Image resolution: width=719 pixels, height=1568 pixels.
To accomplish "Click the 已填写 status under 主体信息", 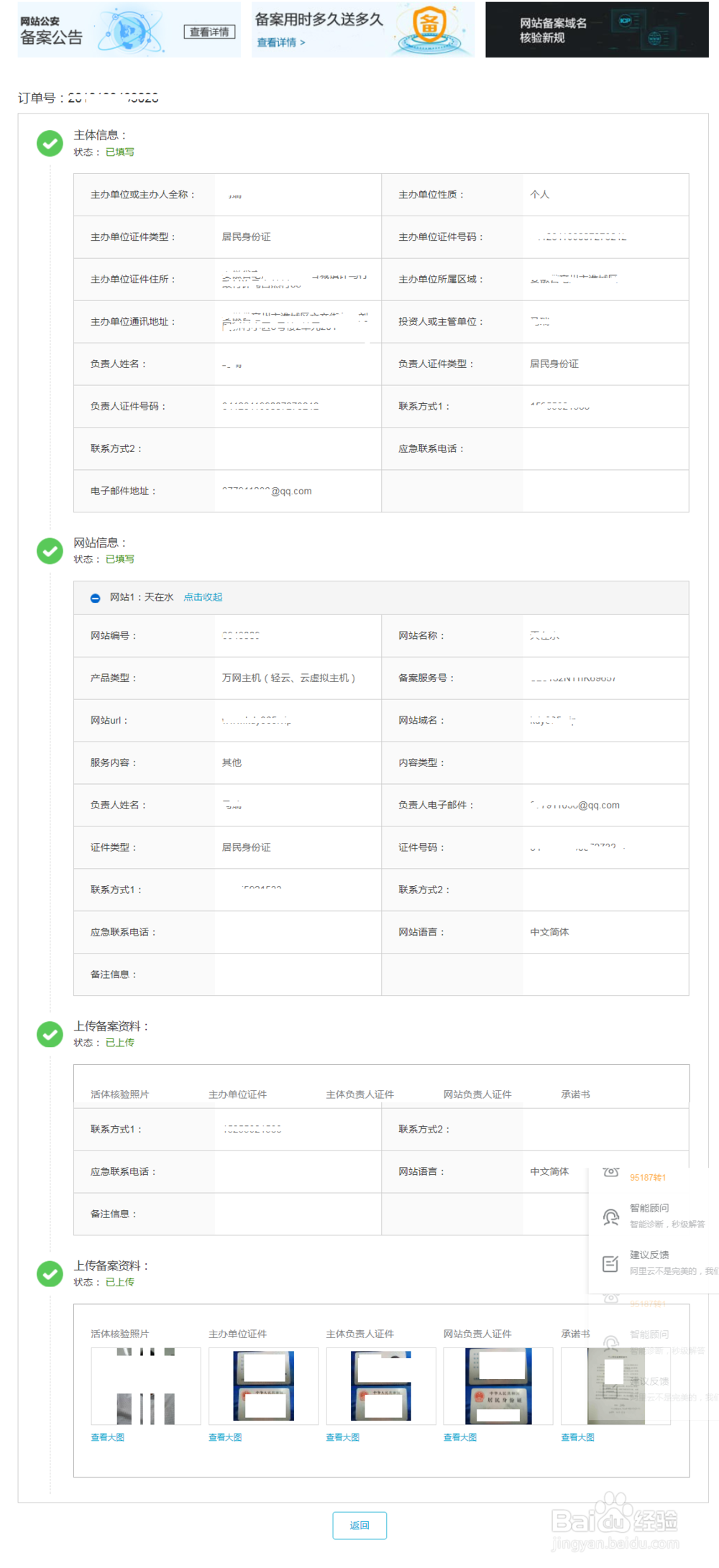I will 120,152.
